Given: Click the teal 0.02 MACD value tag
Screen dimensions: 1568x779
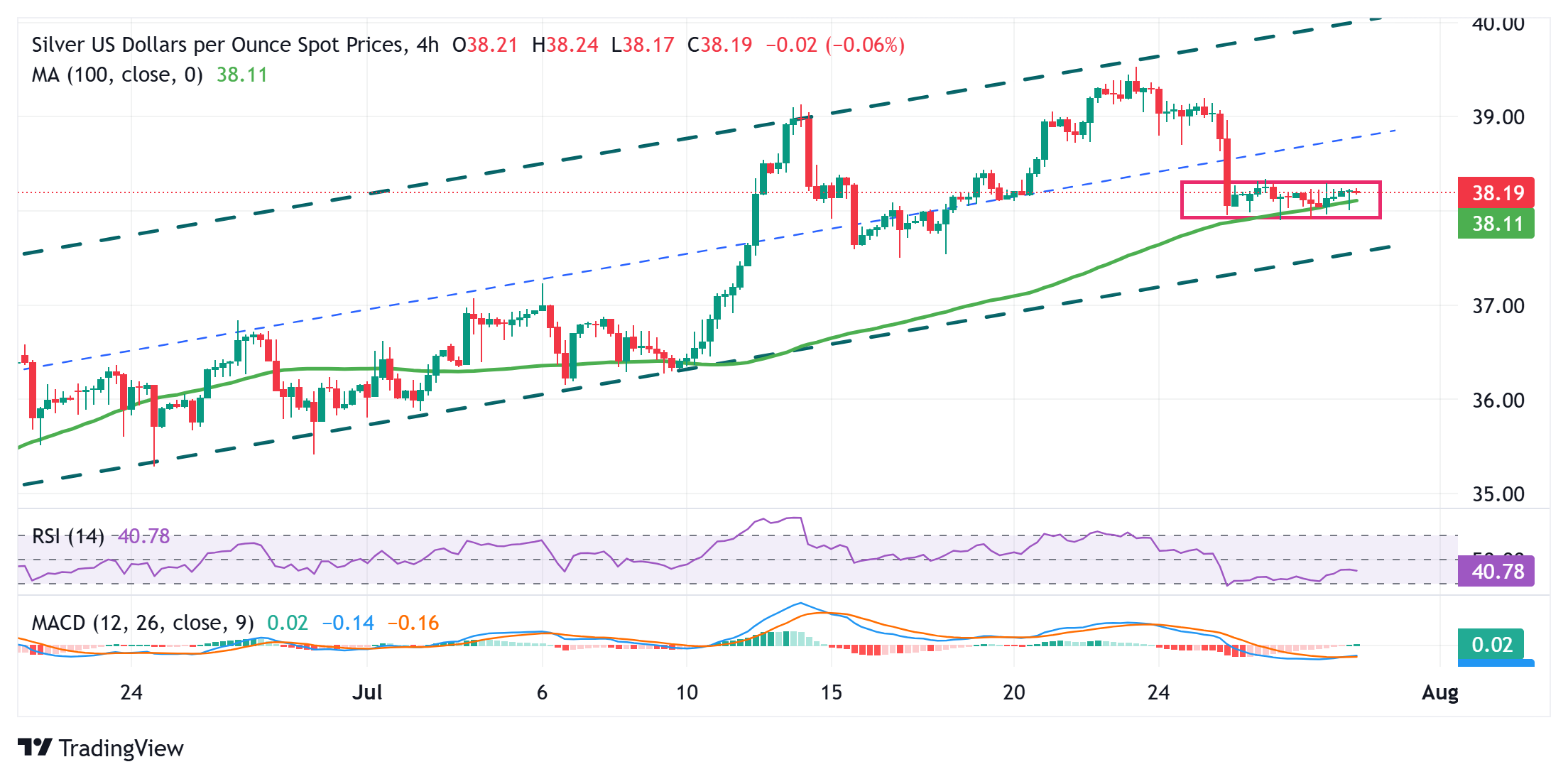Looking at the screenshot, I should pyautogui.click(x=1491, y=644).
